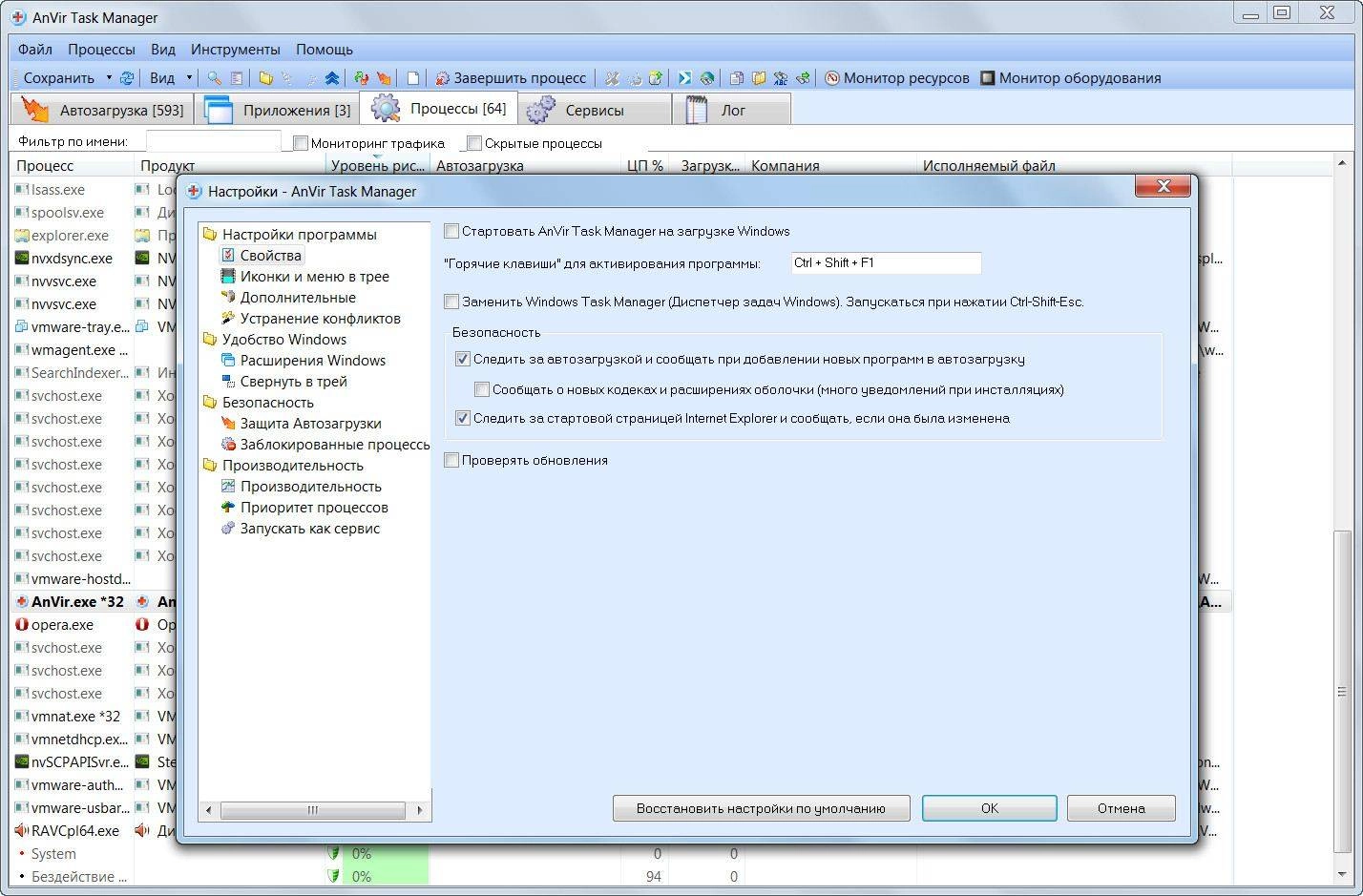Click main process list vertical scrollbar

[x=1342, y=692]
